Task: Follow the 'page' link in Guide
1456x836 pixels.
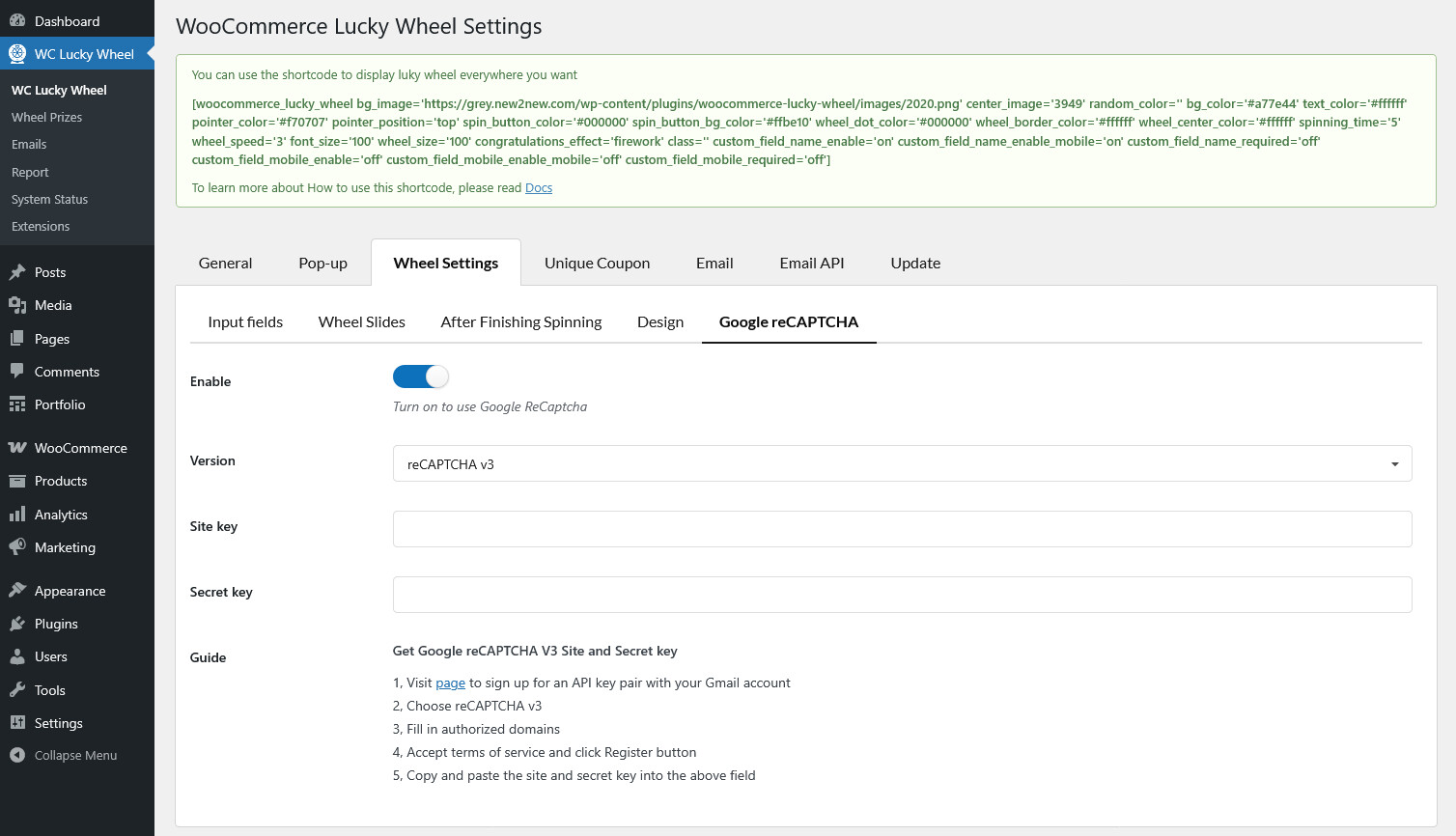Action: [x=450, y=683]
